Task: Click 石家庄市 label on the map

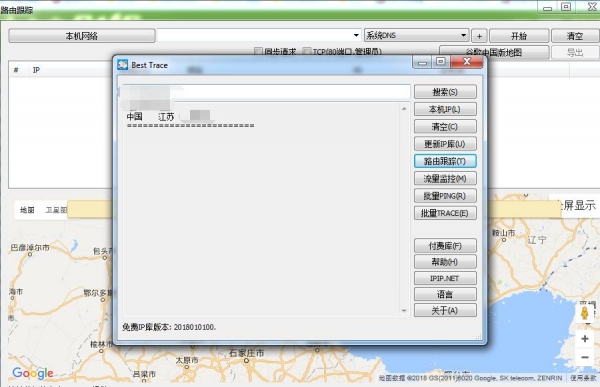Action: (246, 353)
